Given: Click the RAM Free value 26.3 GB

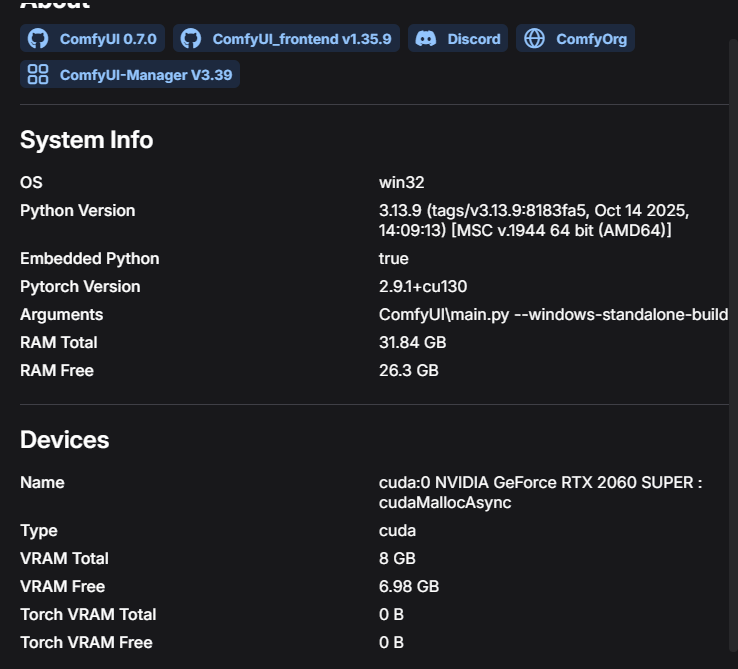Looking at the screenshot, I should [408, 370].
